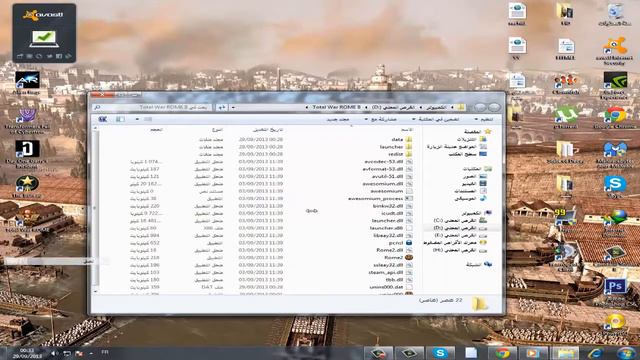Select Local Disk (E:) in navigation pane
The height and width of the screenshot is (360, 640).
pos(460,236)
